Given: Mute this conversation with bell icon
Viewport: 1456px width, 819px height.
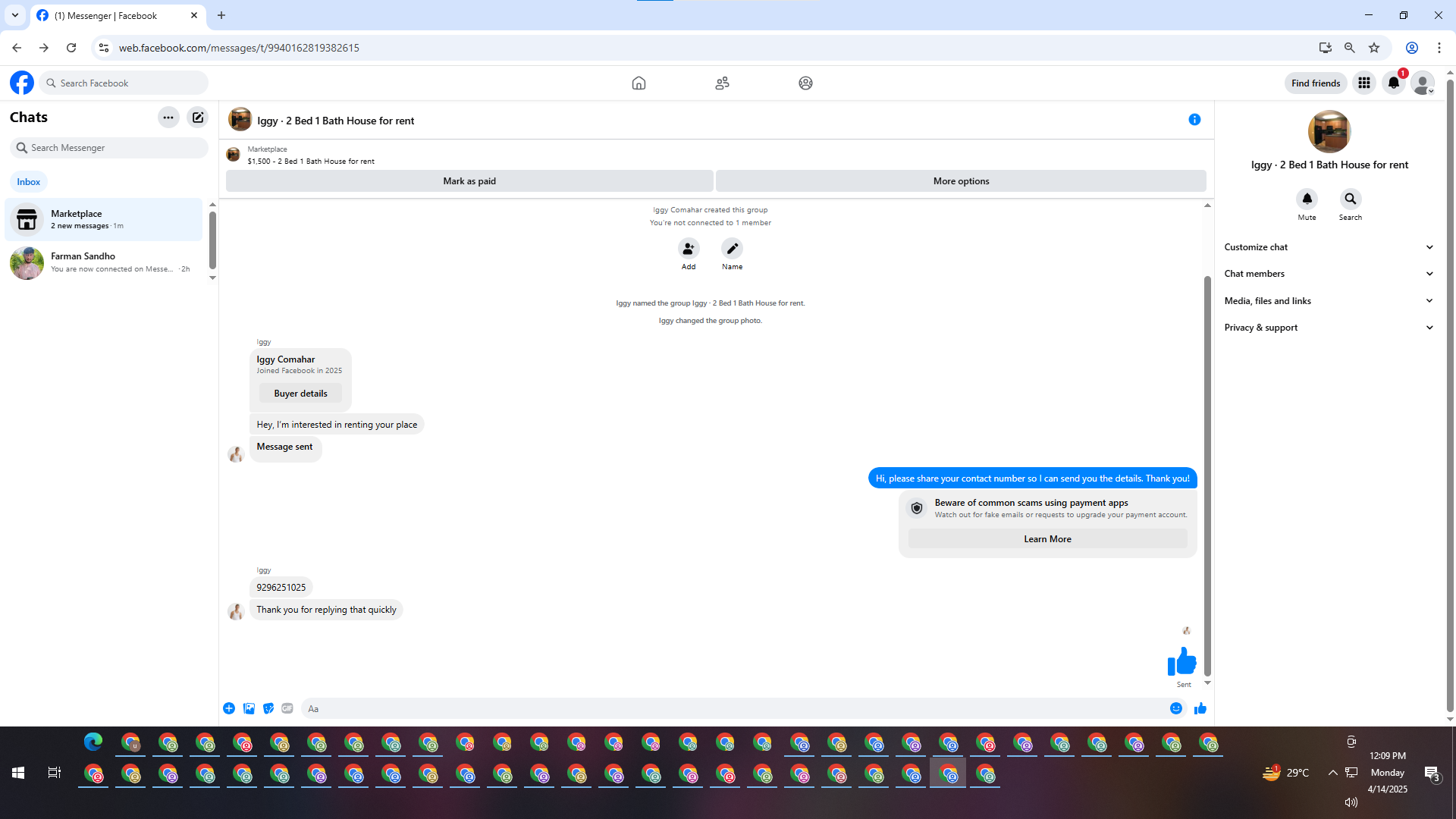Looking at the screenshot, I should [1307, 199].
